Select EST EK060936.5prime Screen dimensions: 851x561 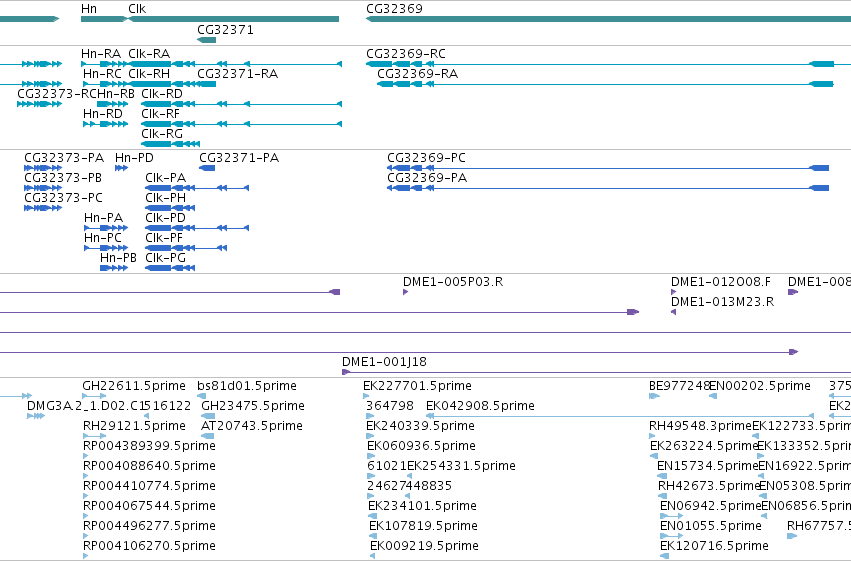point(422,447)
